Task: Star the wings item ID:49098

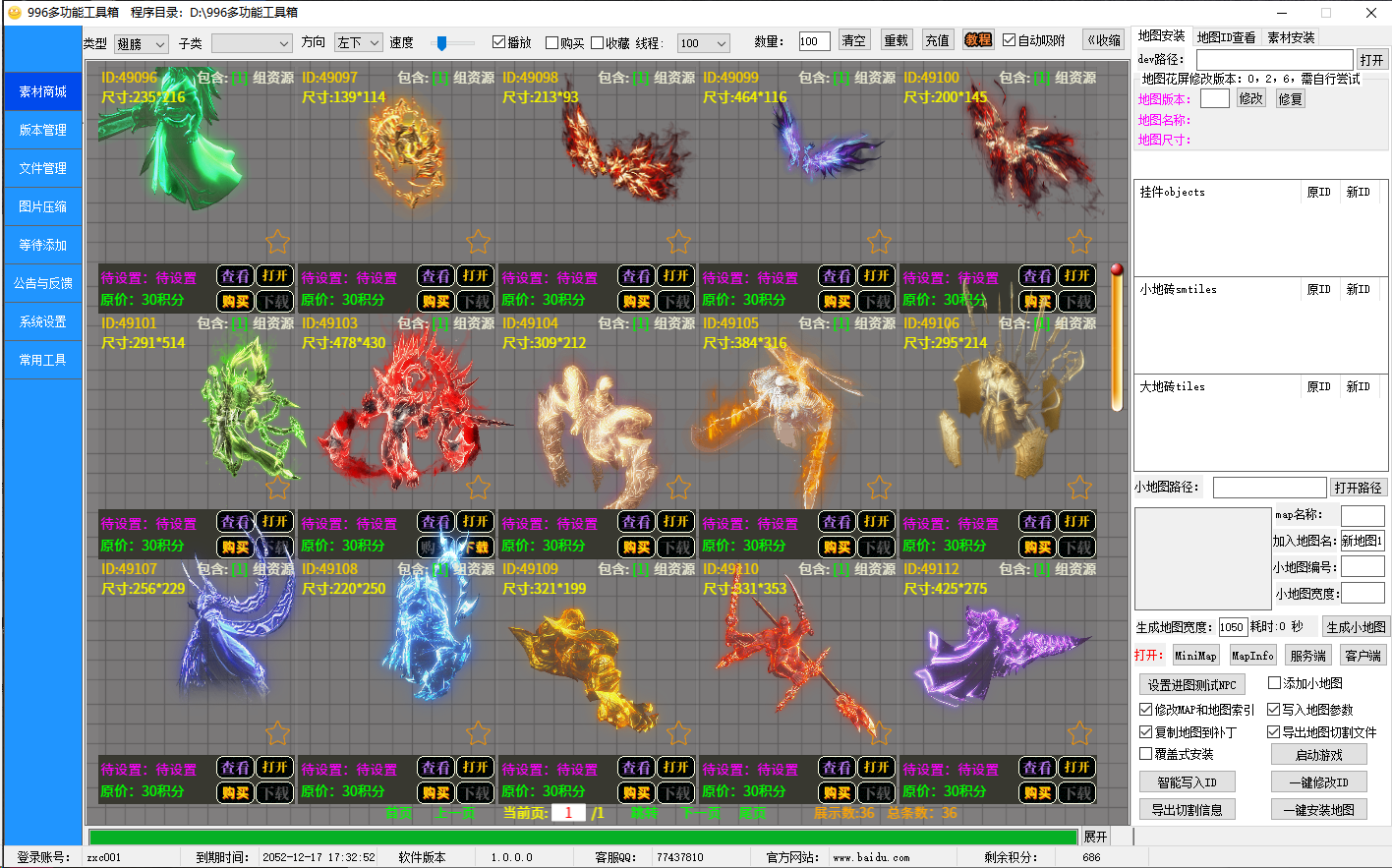Action: (x=679, y=241)
